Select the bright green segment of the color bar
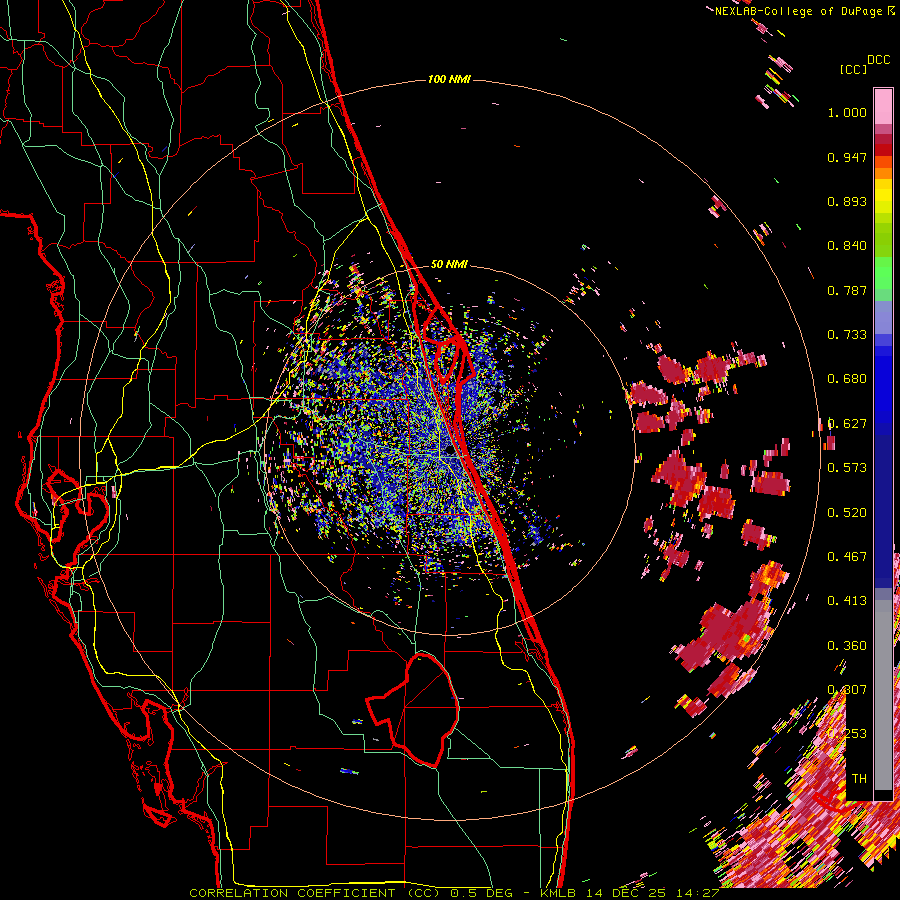The height and width of the screenshot is (900, 900). point(883,273)
